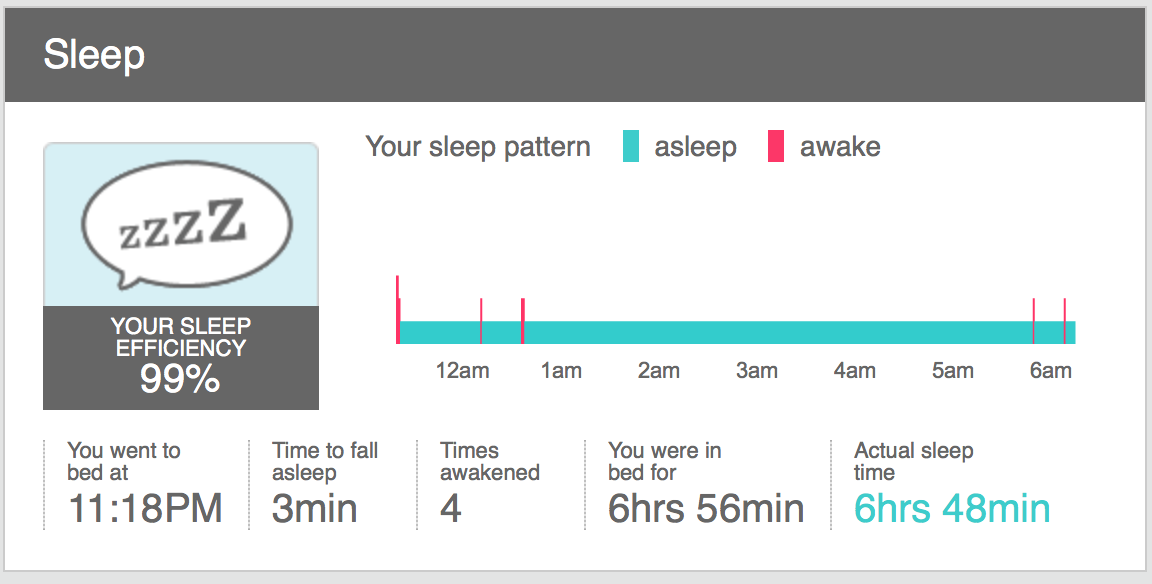Click the 5am time axis label
The height and width of the screenshot is (584, 1152).
953,370
